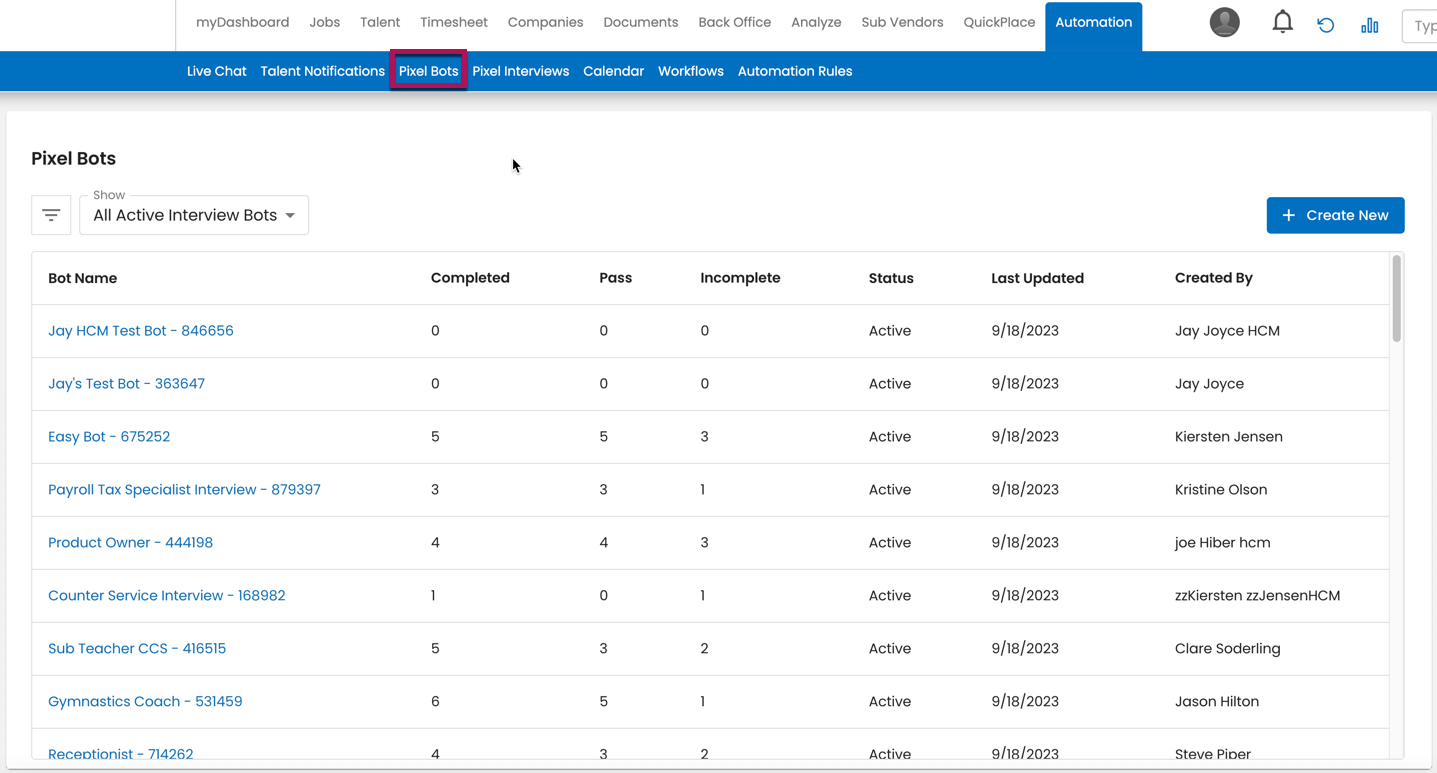Open the Easy Bot - 675252 link
Image resolution: width=1437 pixels, height=773 pixels.
click(x=109, y=437)
